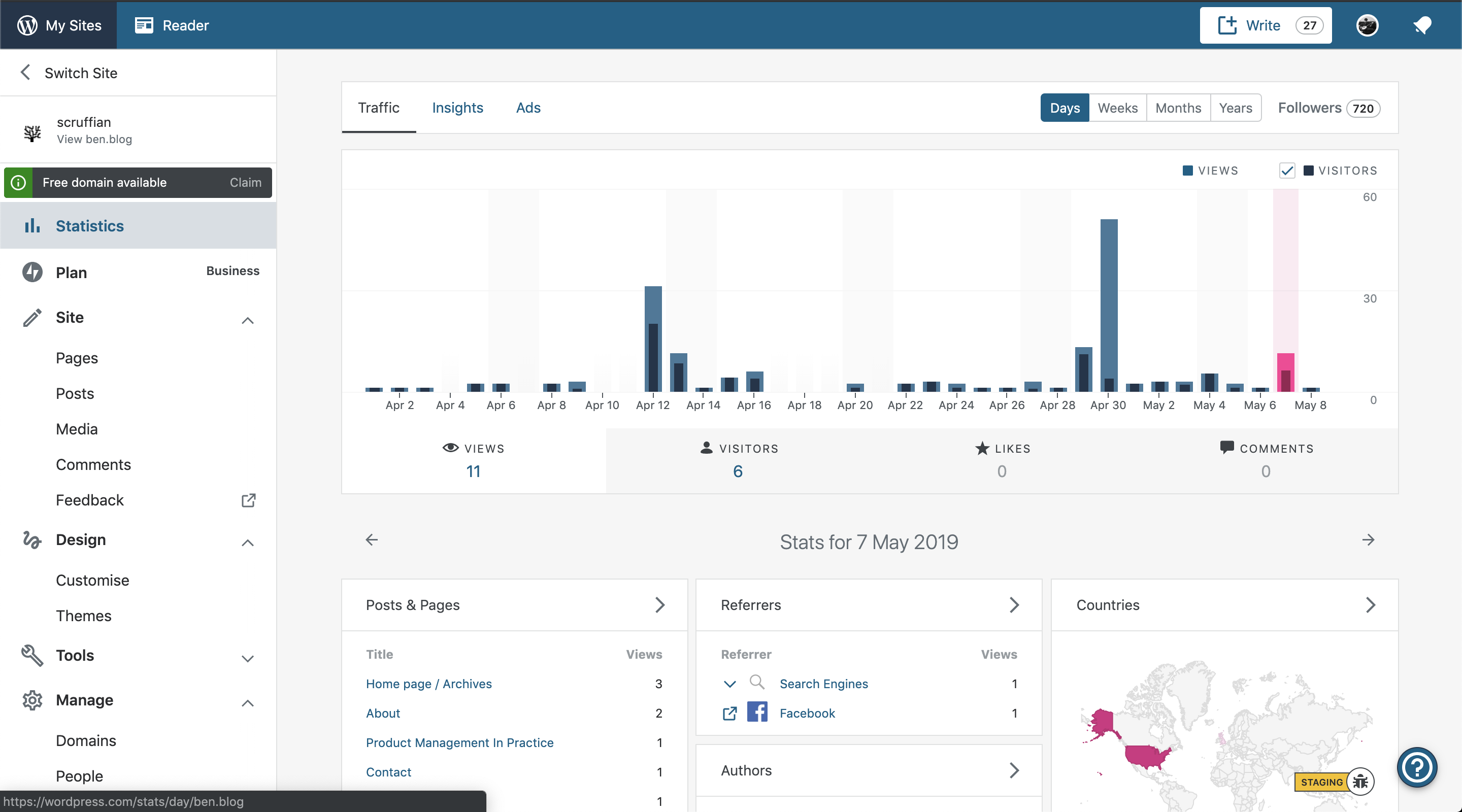Viewport: 1462px width, 812px height.
Task: Expand the Posts & Pages panel chevron
Action: click(x=660, y=605)
